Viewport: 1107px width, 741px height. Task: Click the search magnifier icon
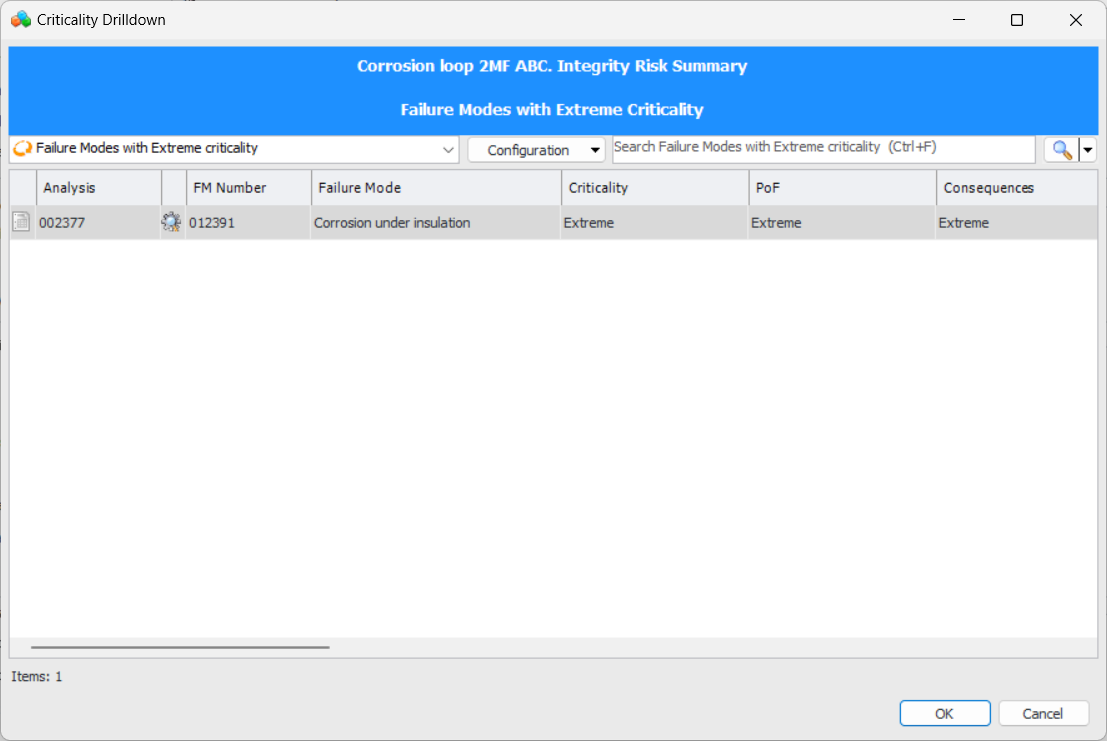click(1062, 150)
